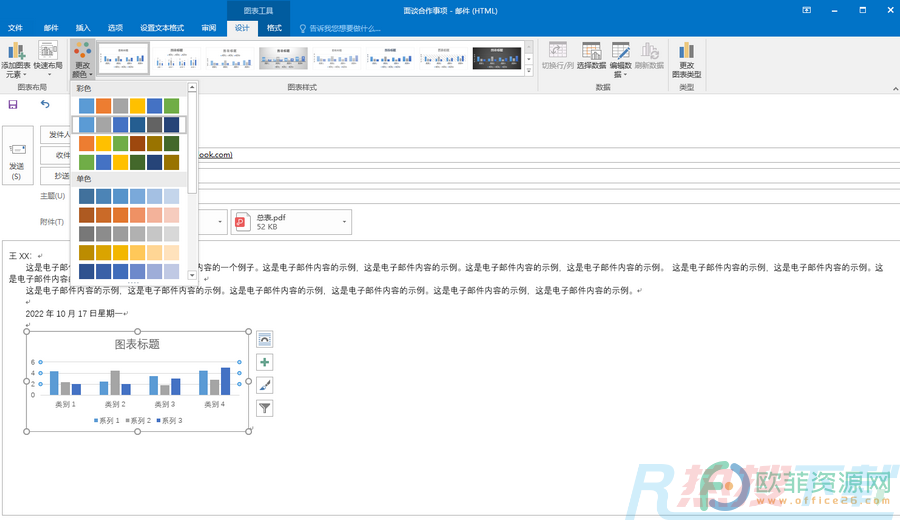Click the PDF icon of 总表.pdf
This screenshot has height=520, width=900.
243,222
